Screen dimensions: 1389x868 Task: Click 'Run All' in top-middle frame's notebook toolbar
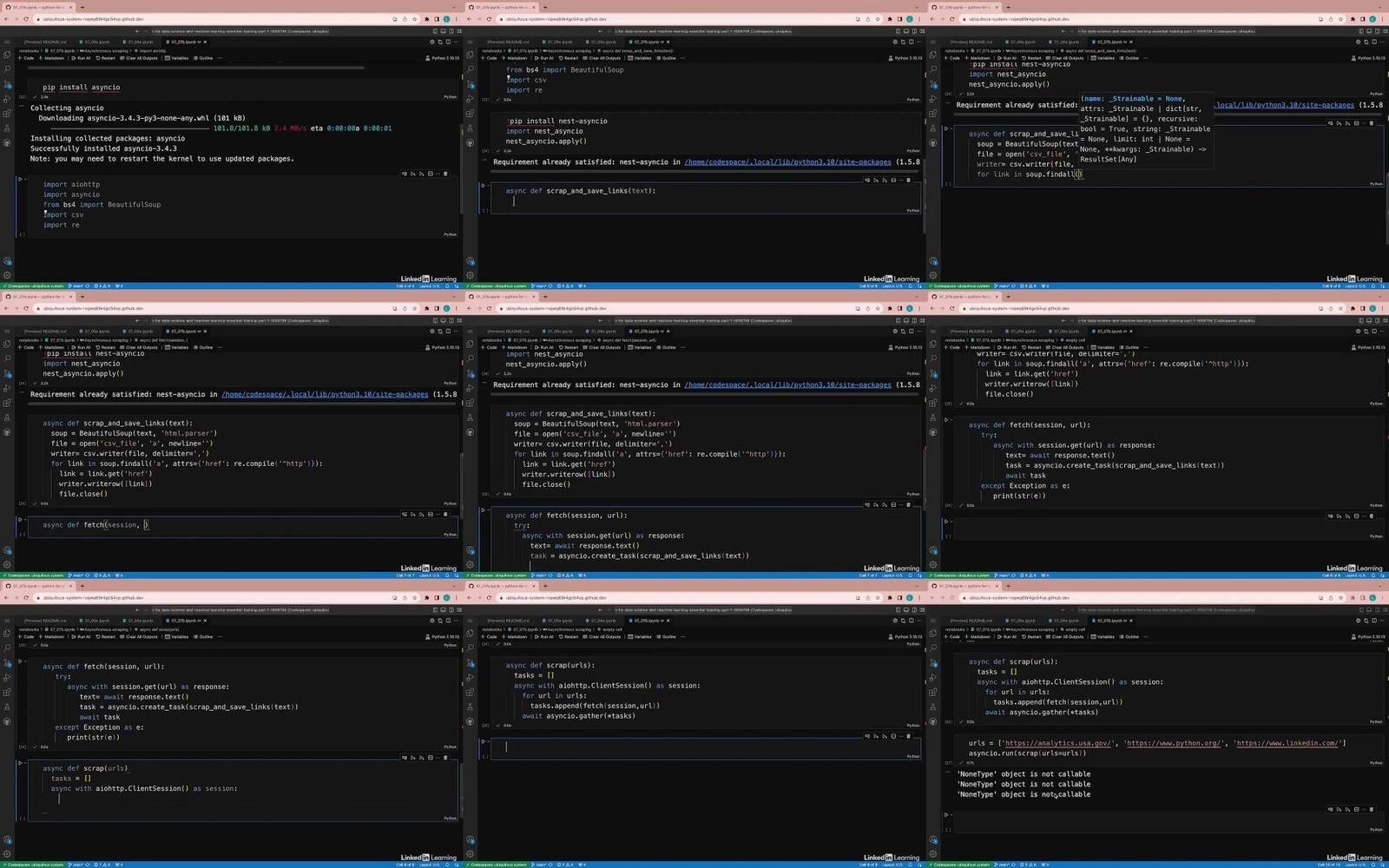[x=544, y=58]
